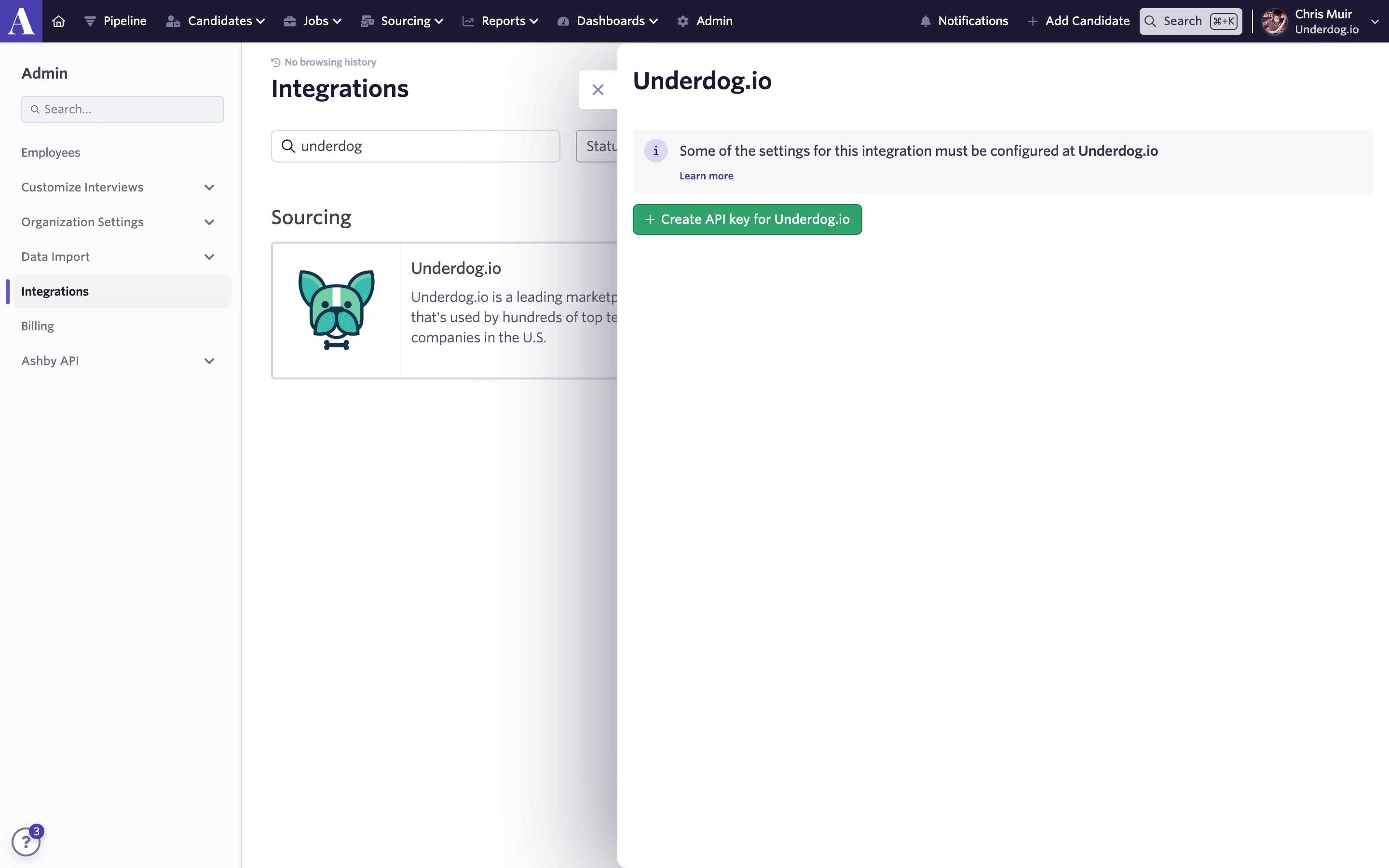The image size is (1389, 868).
Task: Focus the Admin sidebar search field
Action: click(x=122, y=109)
